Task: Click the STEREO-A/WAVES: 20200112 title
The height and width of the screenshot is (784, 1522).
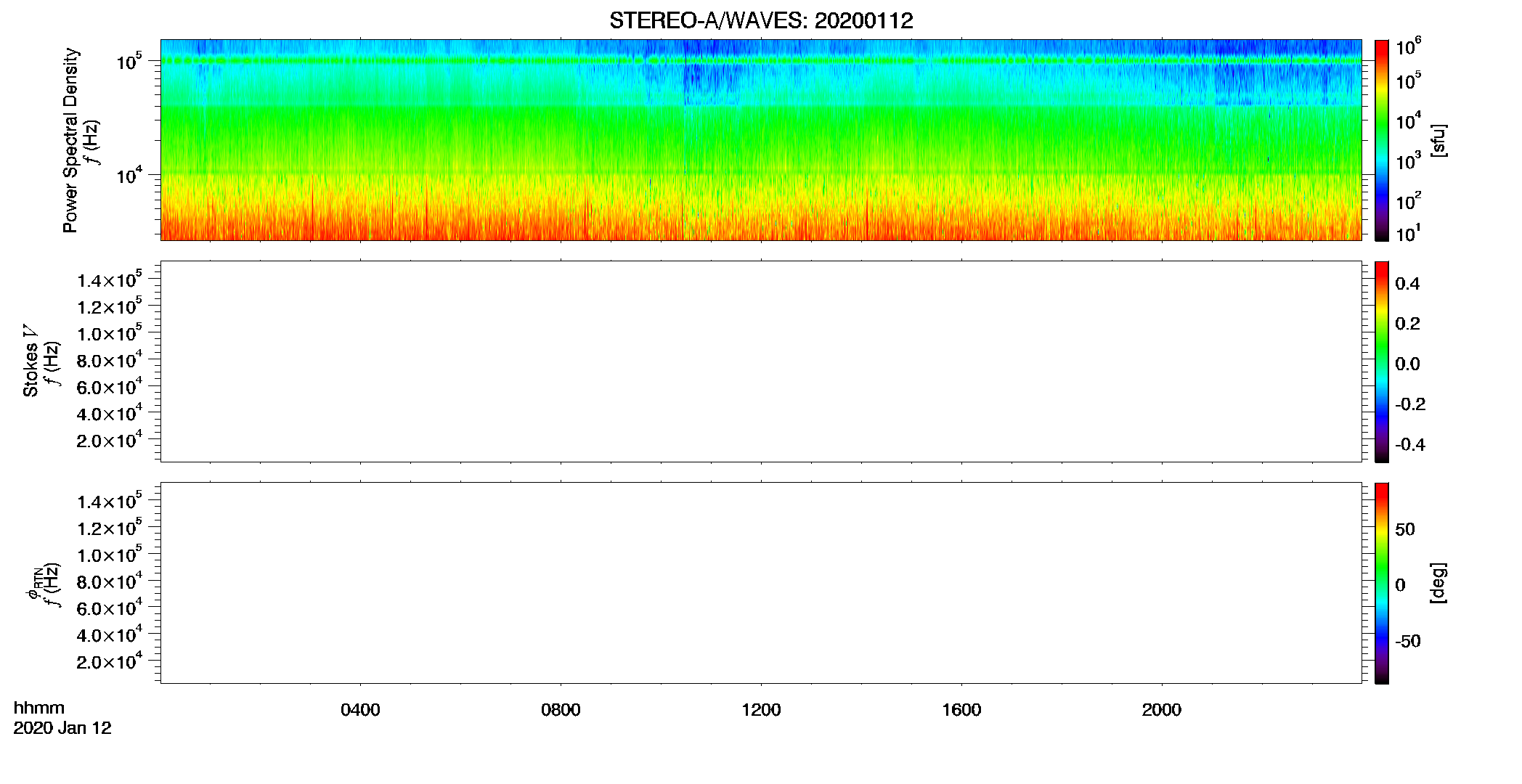Action: [761, 21]
